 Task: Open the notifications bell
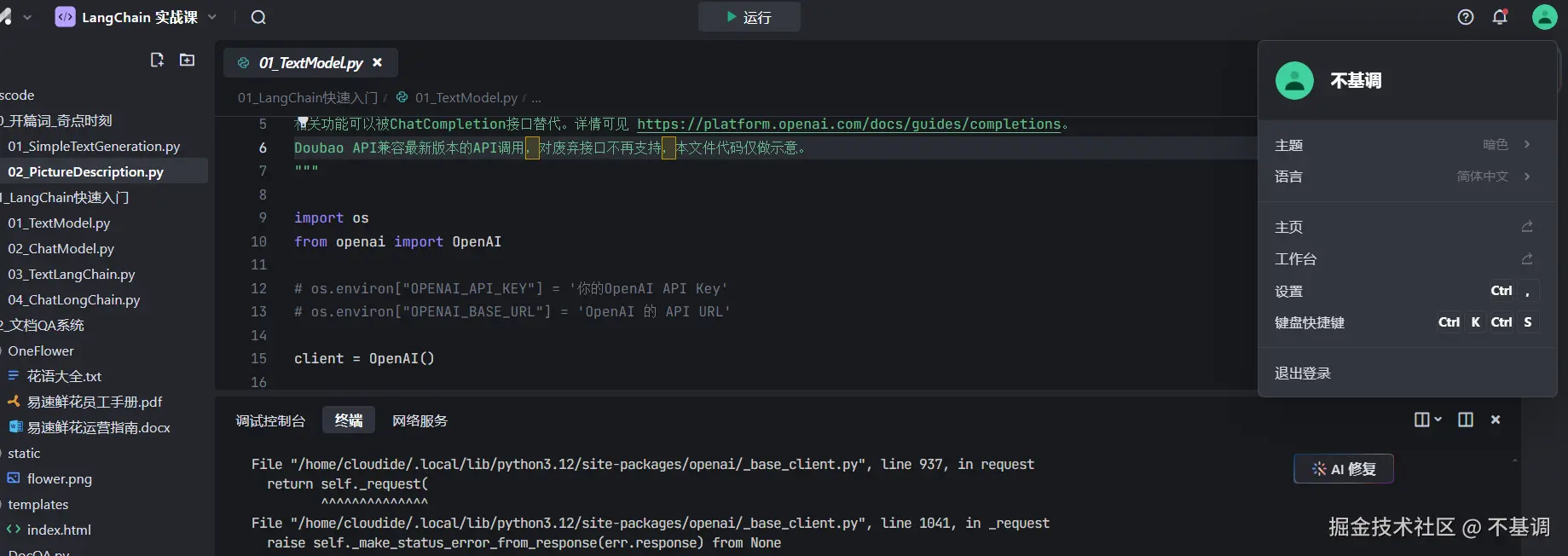click(1500, 17)
